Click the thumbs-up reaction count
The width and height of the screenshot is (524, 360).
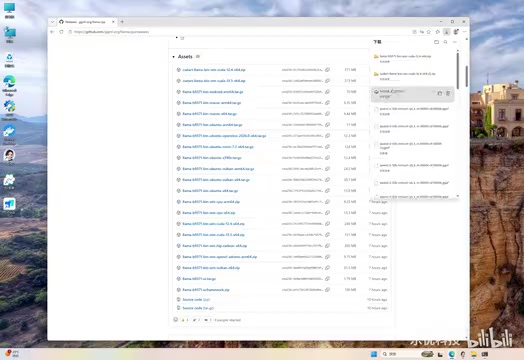(x=185, y=320)
